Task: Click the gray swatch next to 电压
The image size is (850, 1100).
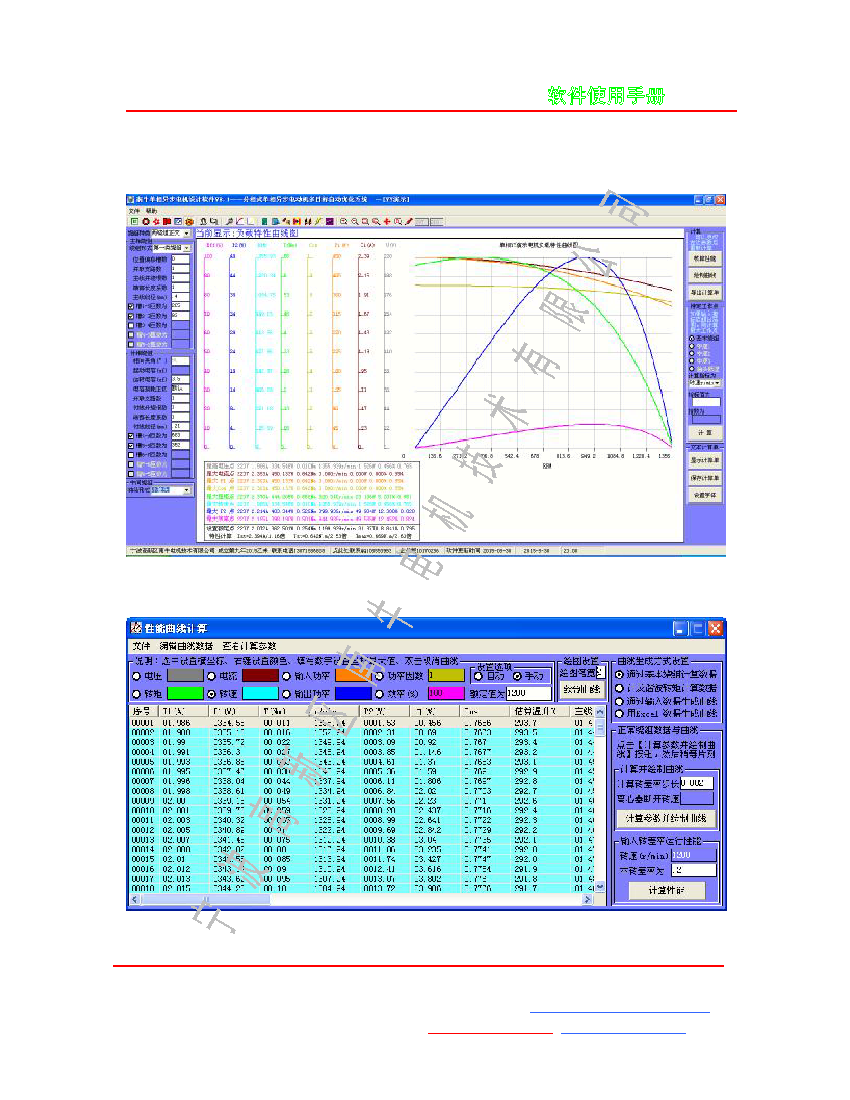Action: (185, 676)
